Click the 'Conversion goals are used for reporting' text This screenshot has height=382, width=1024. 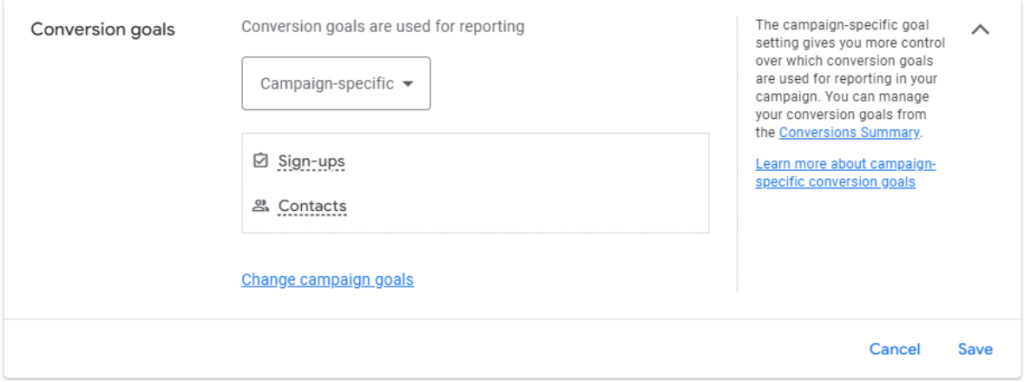[x=383, y=27]
